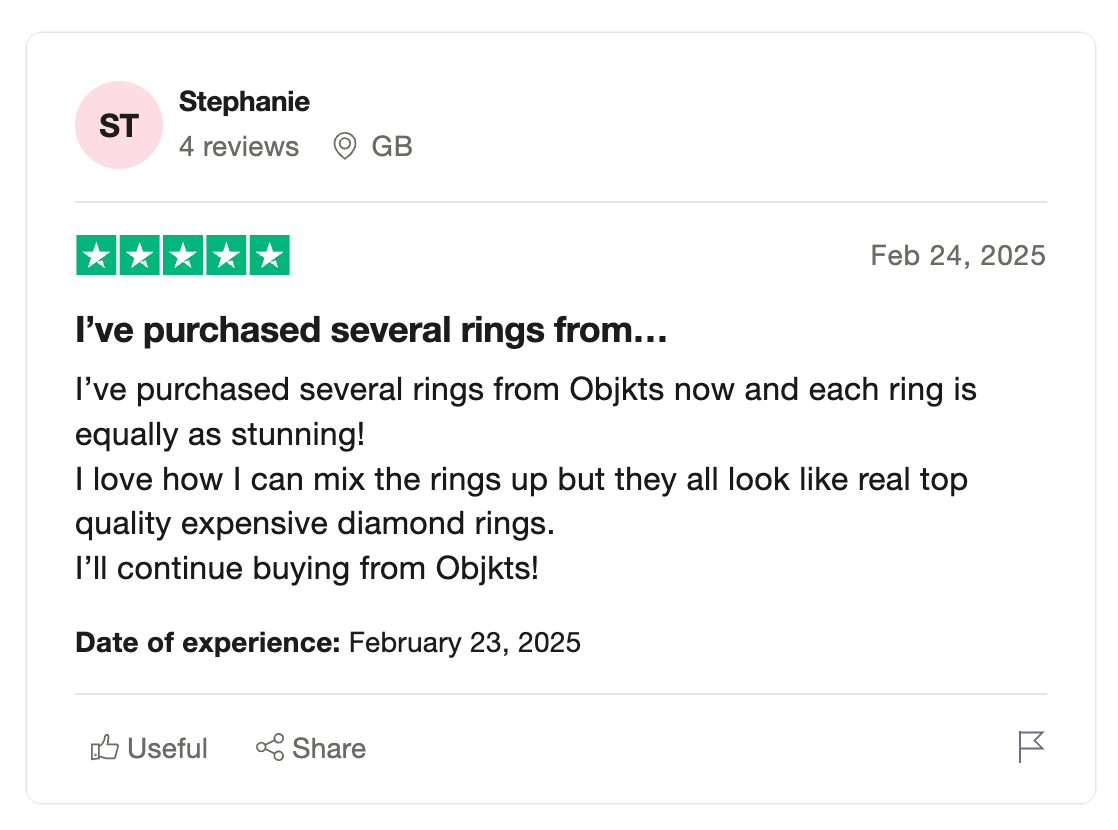
Task: Open Stephanie's reviewer profile name
Action: 244,102
